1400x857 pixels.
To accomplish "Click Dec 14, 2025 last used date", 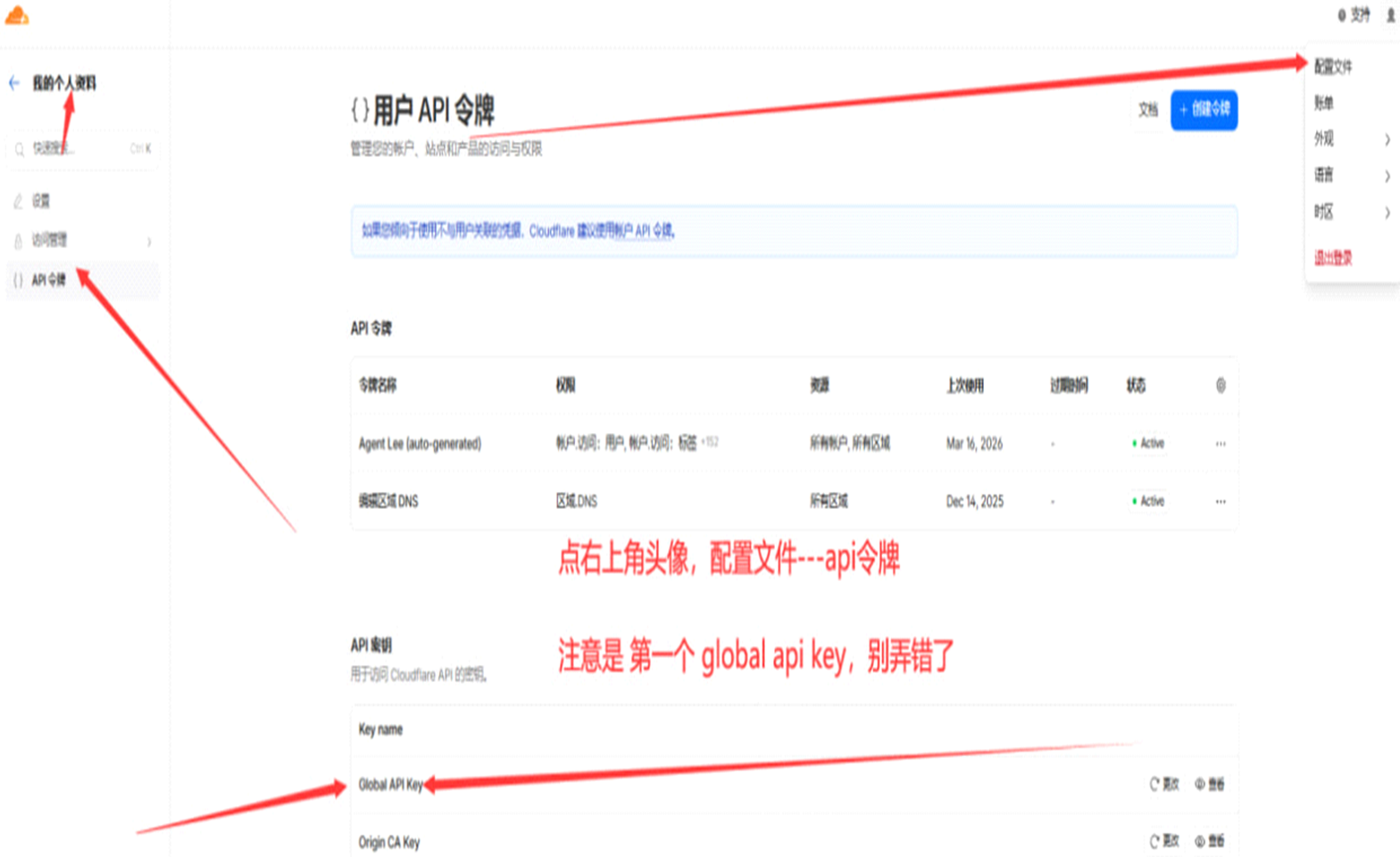I will [974, 502].
